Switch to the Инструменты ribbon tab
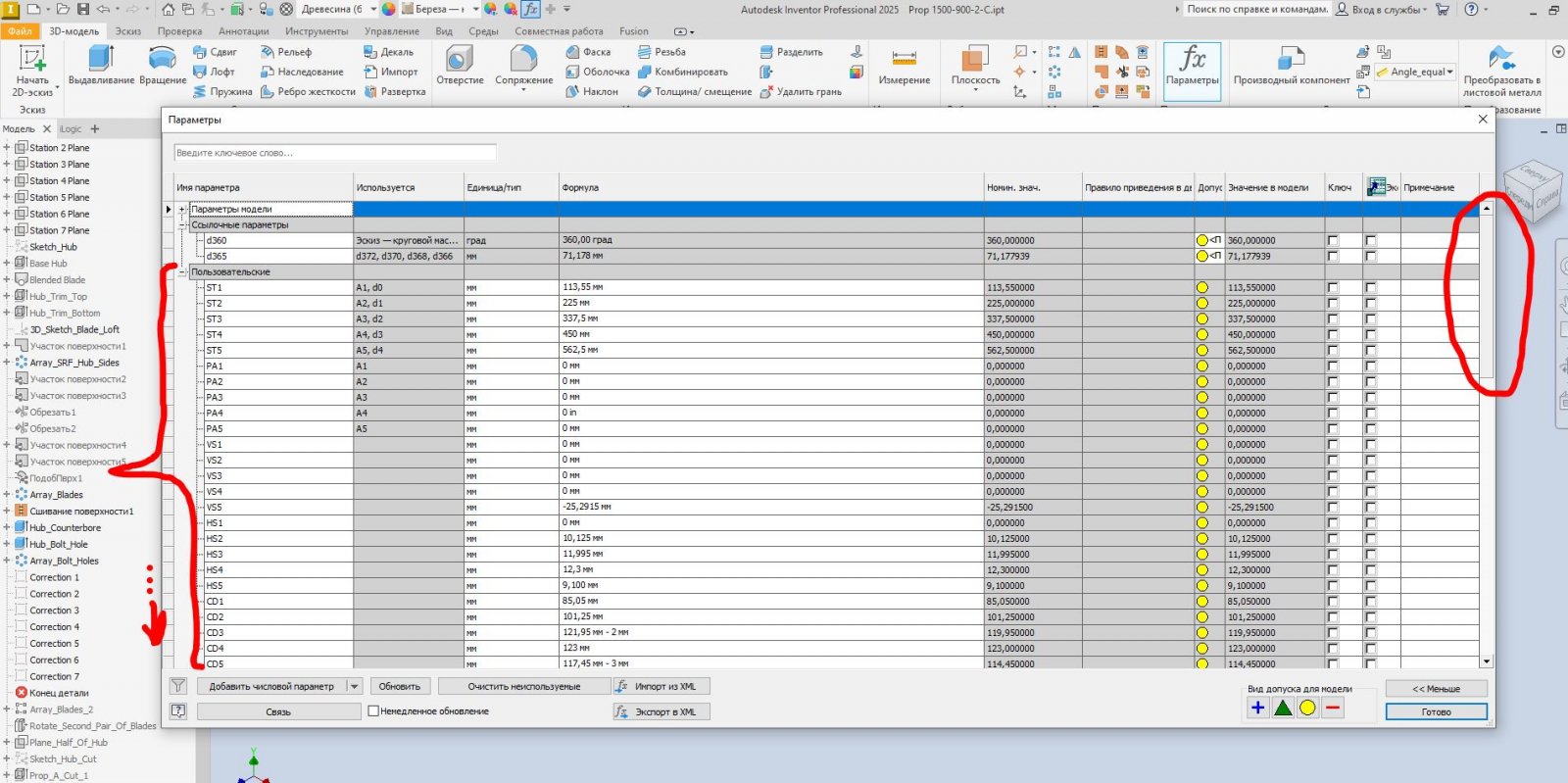This screenshot has height=783, width=1568. 317,31
